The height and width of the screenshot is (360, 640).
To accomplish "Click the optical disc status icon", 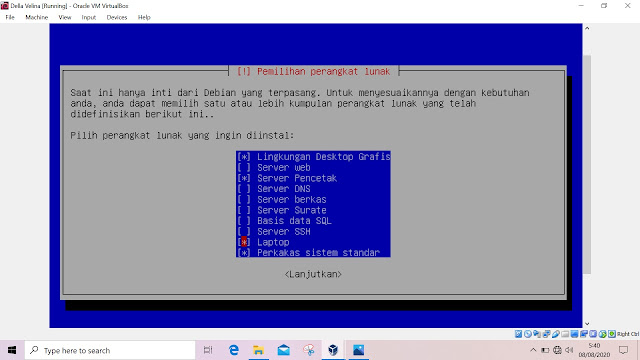I will 528,334.
